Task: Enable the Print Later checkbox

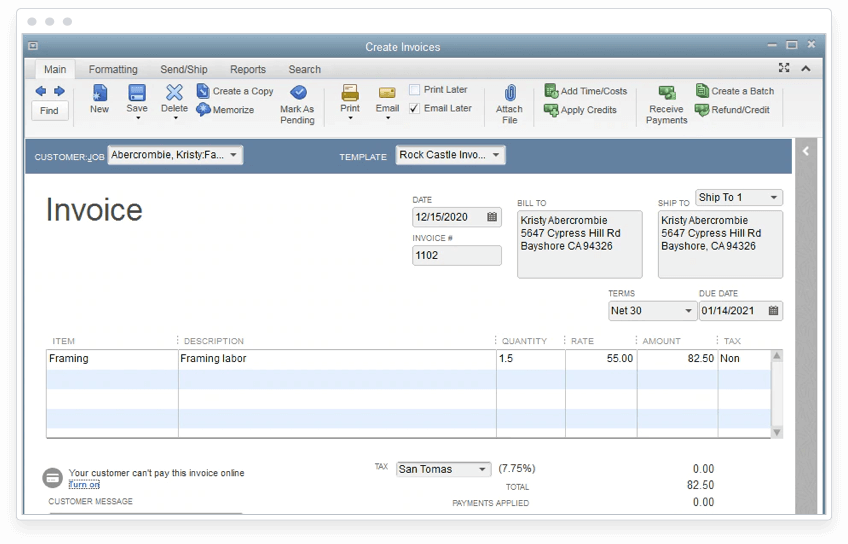Action: [414, 89]
